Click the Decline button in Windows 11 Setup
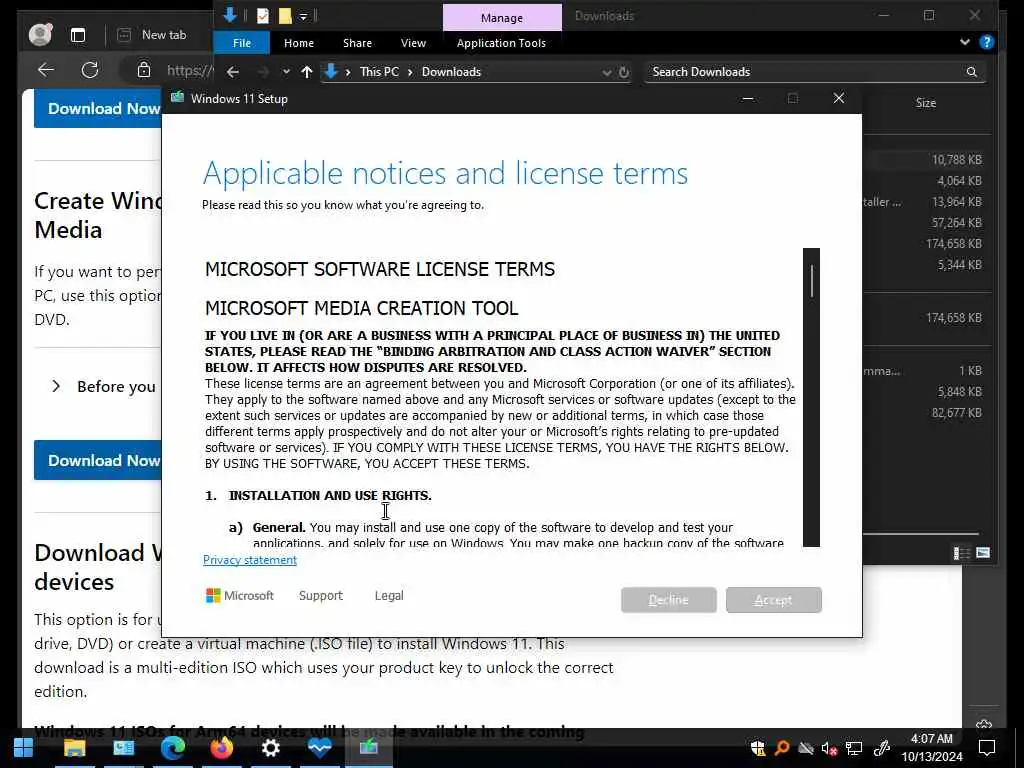1024x768 pixels. (x=668, y=600)
